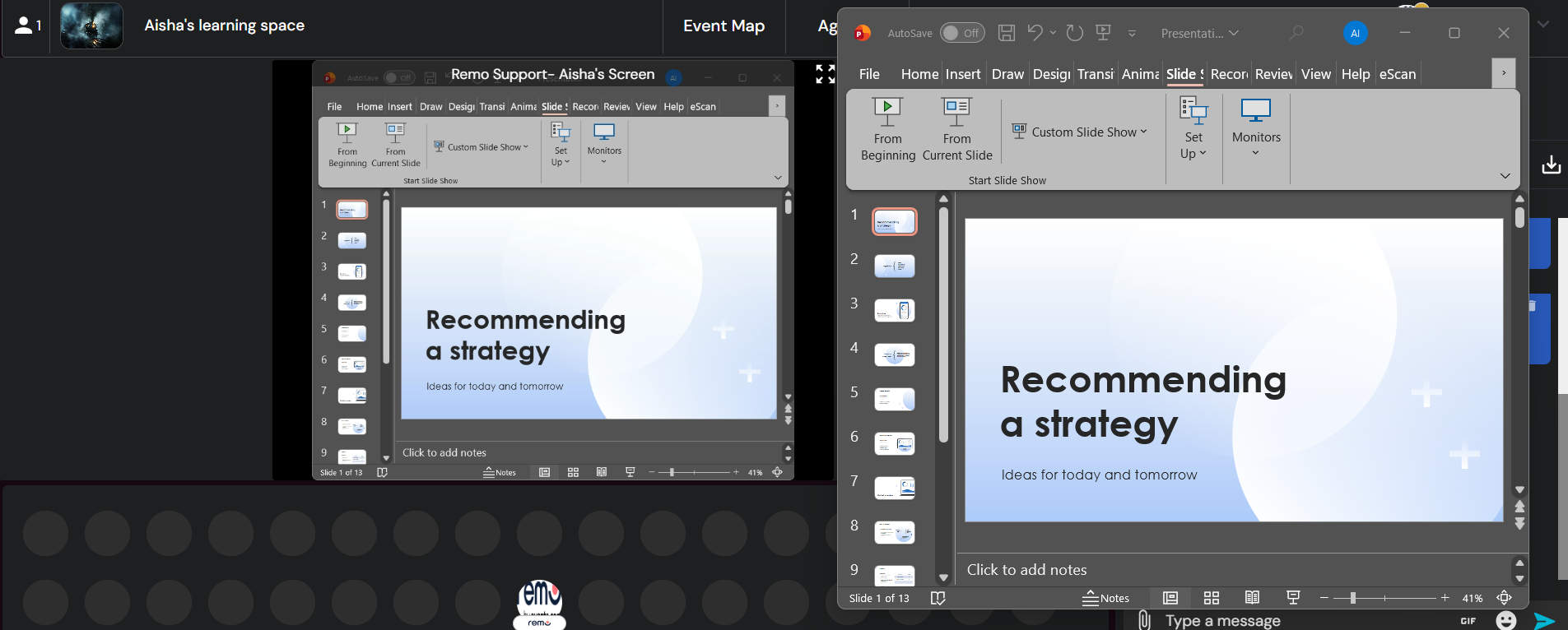Open Reading View from status bar
Image resolution: width=1568 pixels, height=630 pixels.
pyautogui.click(x=1252, y=598)
